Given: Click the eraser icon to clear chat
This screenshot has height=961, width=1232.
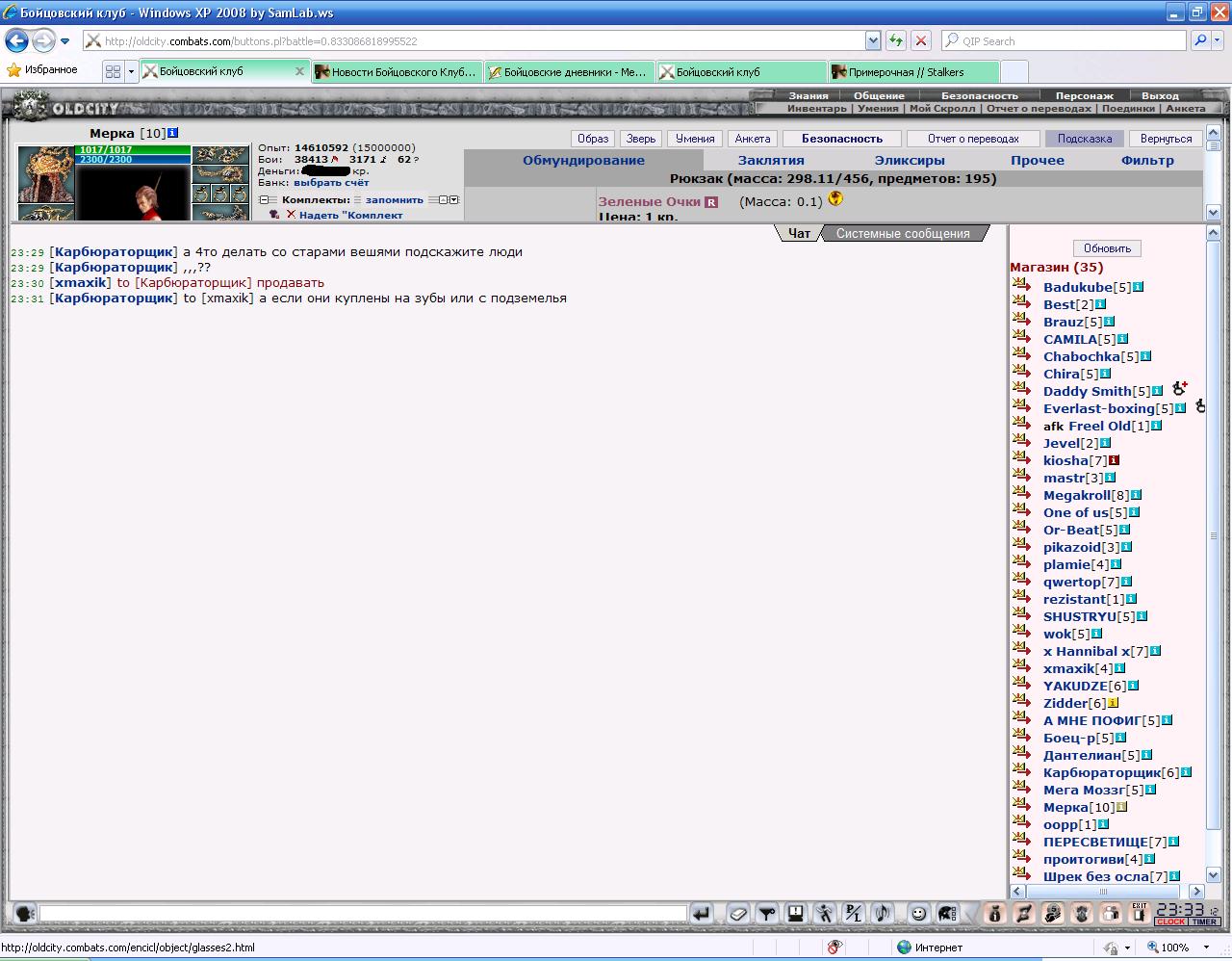Looking at the screenshot, I should [x=738, y=914].
